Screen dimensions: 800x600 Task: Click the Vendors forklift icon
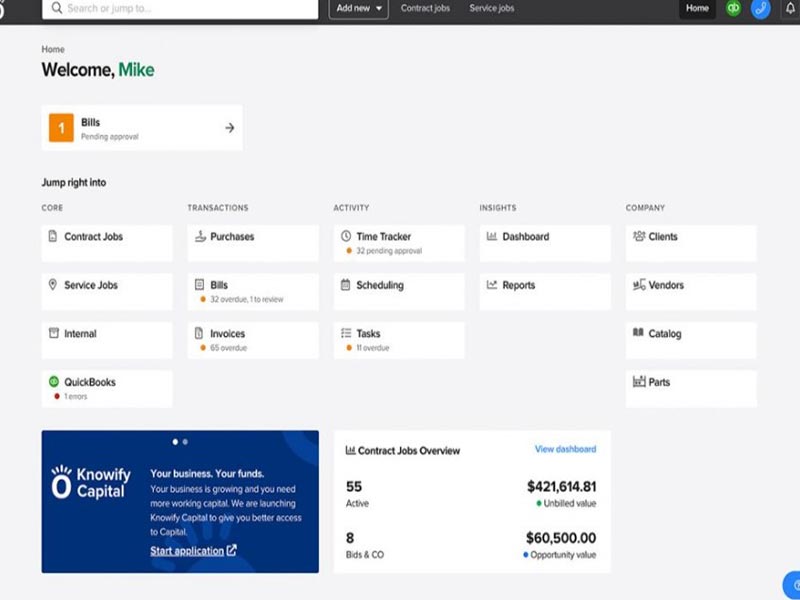point(639,285)
